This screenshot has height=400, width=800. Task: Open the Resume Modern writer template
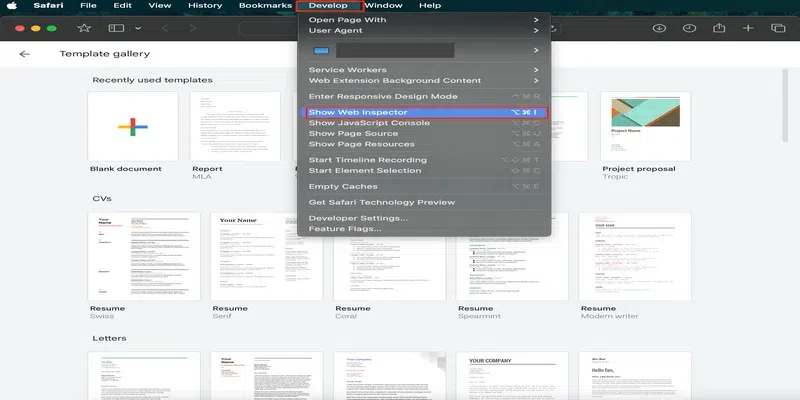(635, 257)
